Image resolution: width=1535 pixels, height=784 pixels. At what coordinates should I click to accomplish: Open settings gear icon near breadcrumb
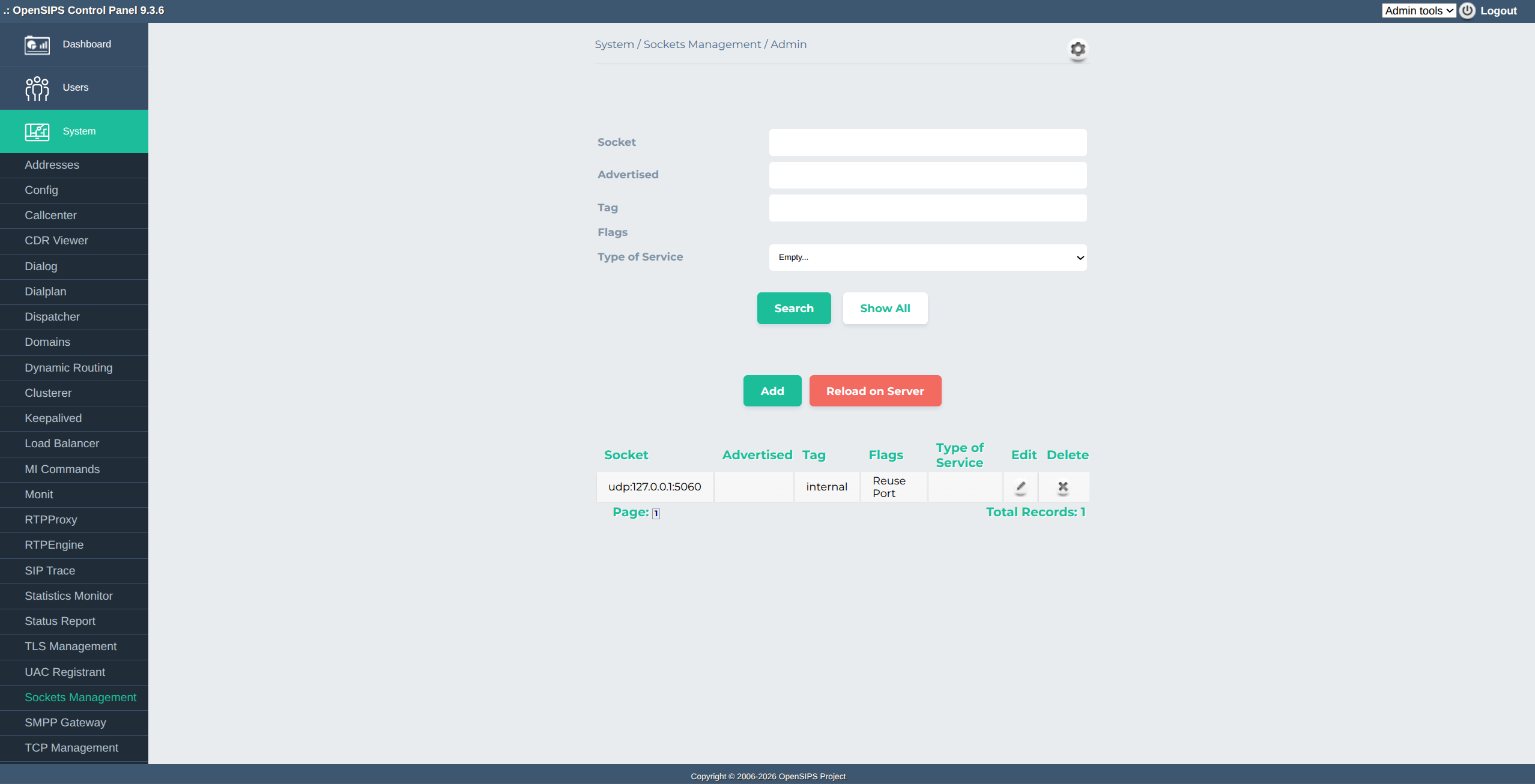click(1077, 49)
